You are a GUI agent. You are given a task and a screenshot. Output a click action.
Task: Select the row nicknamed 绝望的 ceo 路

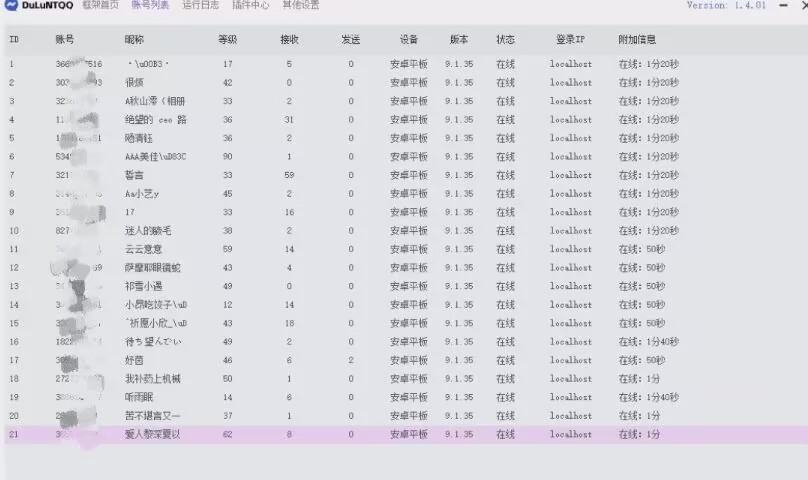pos(404,120)
